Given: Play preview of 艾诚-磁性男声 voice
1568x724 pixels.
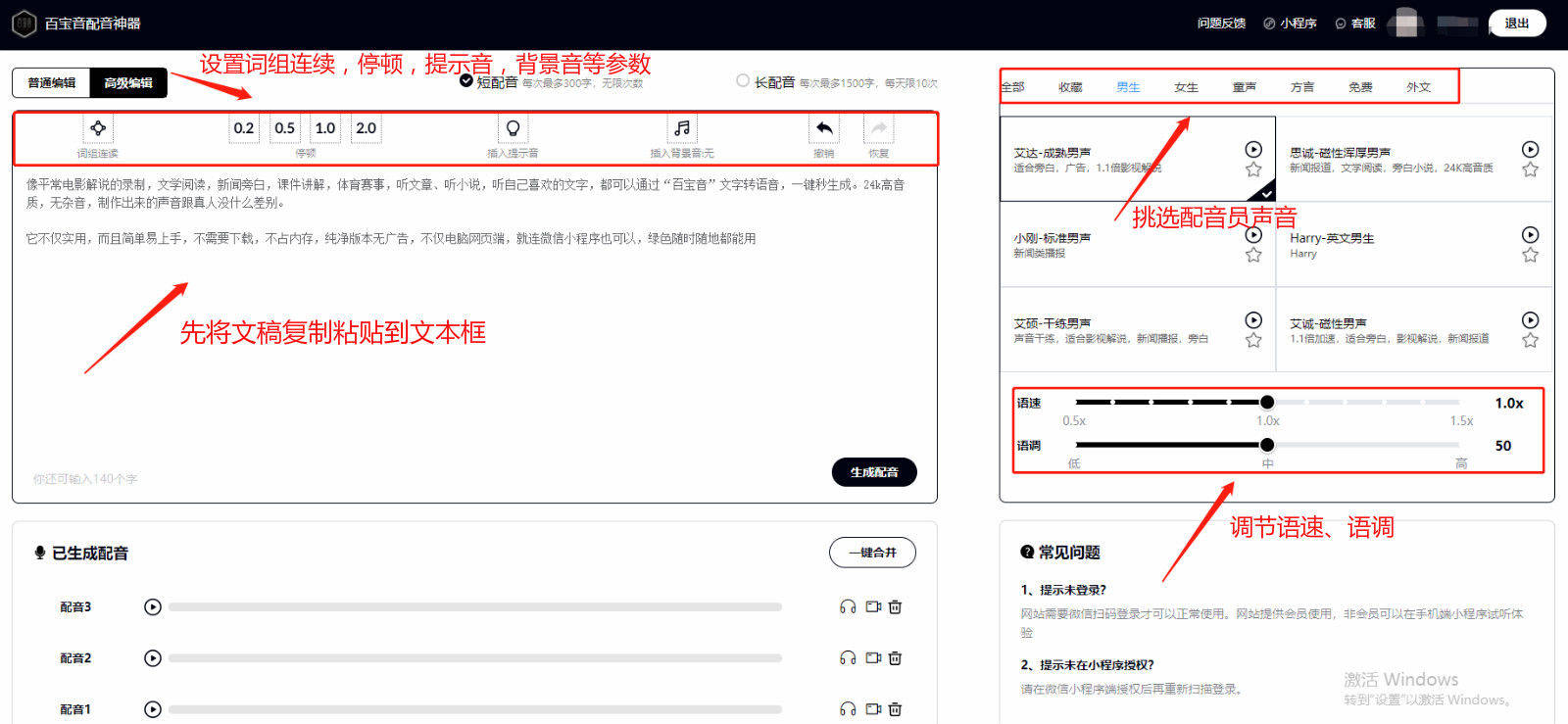Looking at the screenshot, I should (x=1531, y=319).
